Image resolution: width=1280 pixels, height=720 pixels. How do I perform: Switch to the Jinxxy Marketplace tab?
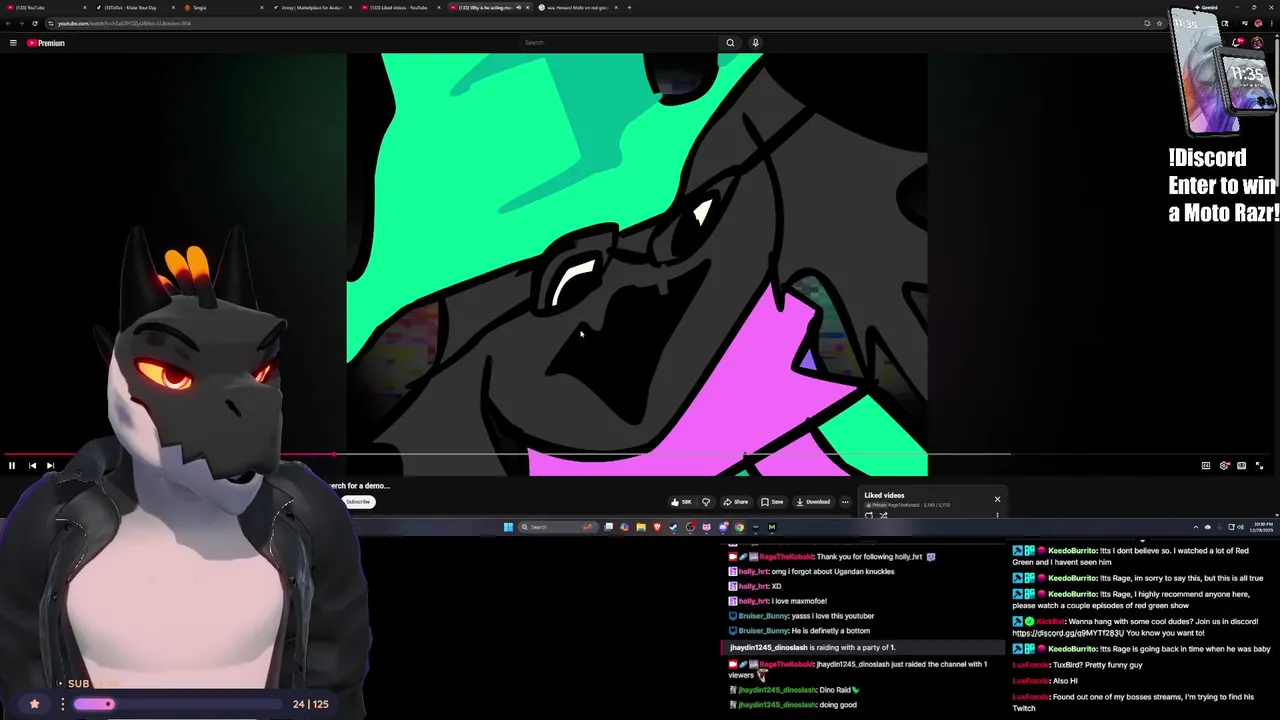click(x=312, y=7)
